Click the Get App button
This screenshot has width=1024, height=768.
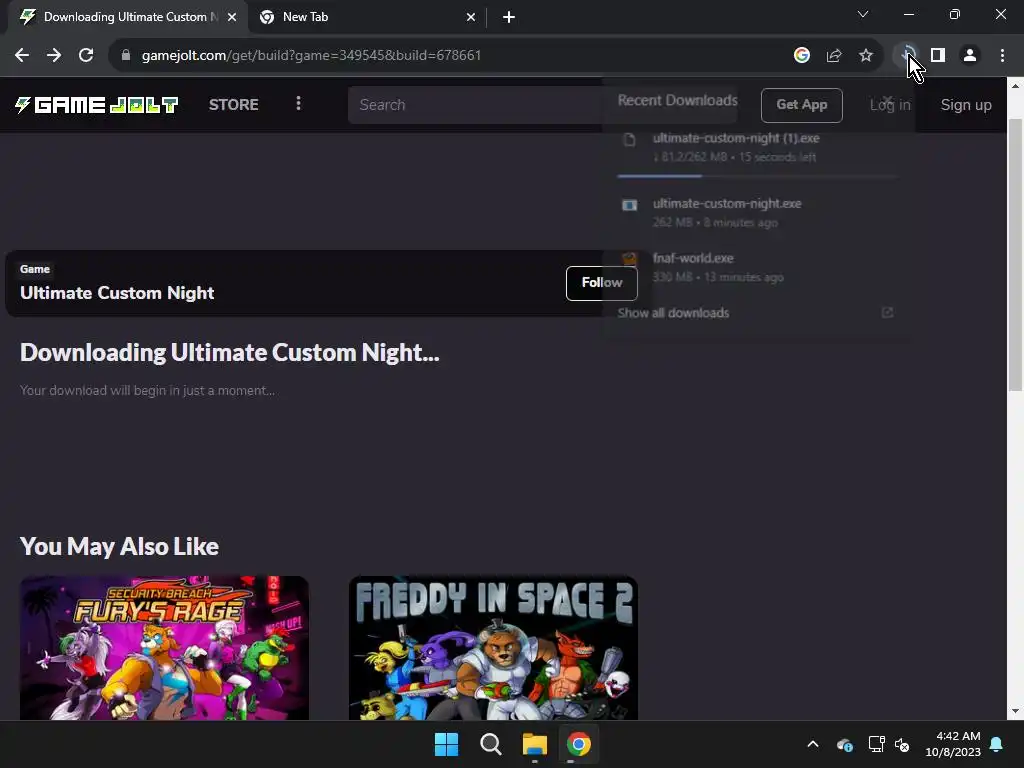click(801, 105)
